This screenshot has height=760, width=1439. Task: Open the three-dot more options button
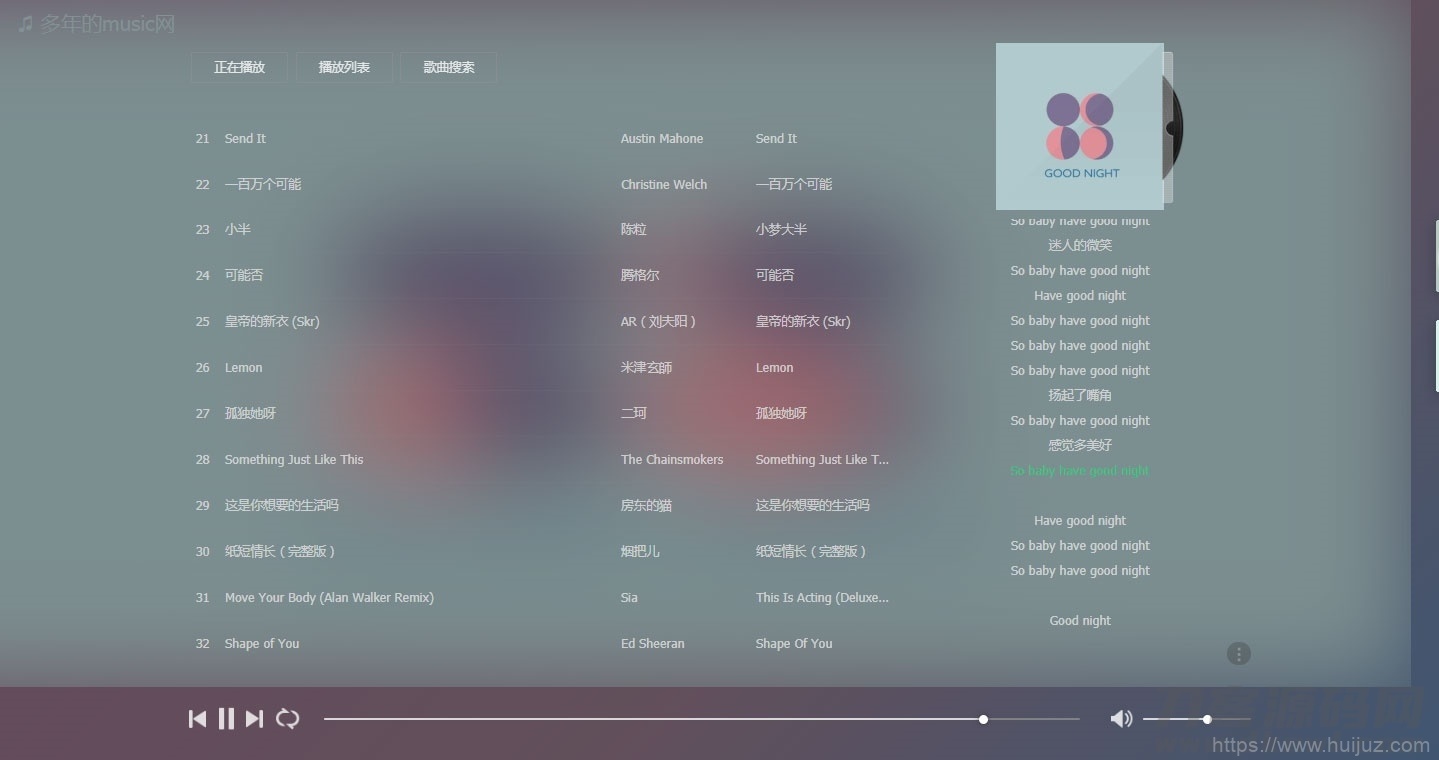coord(1238,654)
